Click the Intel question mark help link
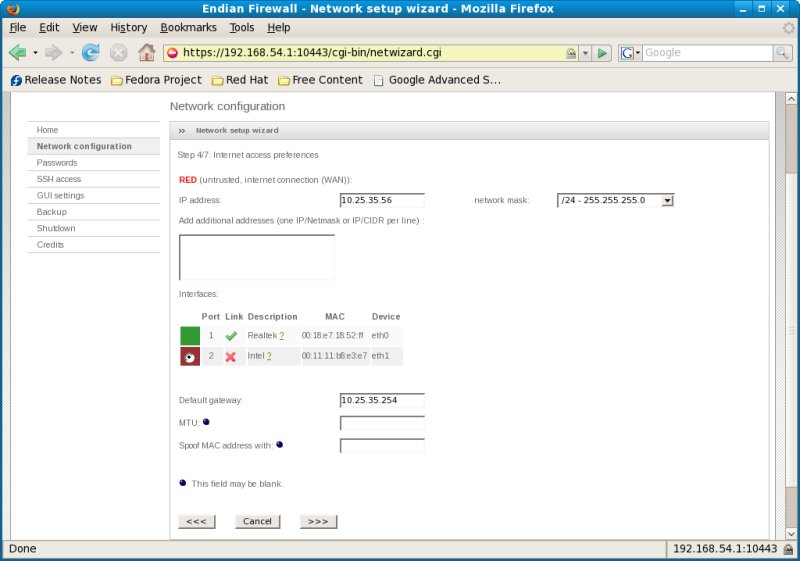This screenshot has width=800, height=561. click(x=269, y=356)
